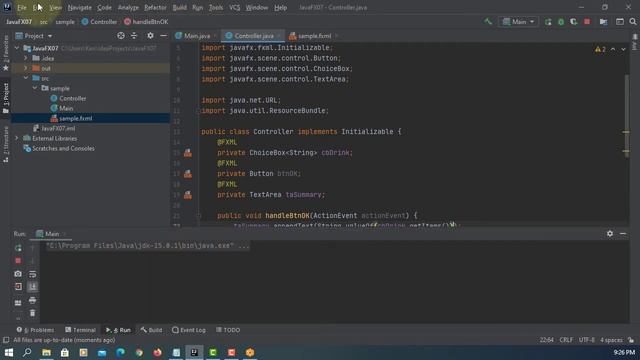Screen dimensions: 640x360
Task: Expand the out folder
Action: [x=26, y=68]
